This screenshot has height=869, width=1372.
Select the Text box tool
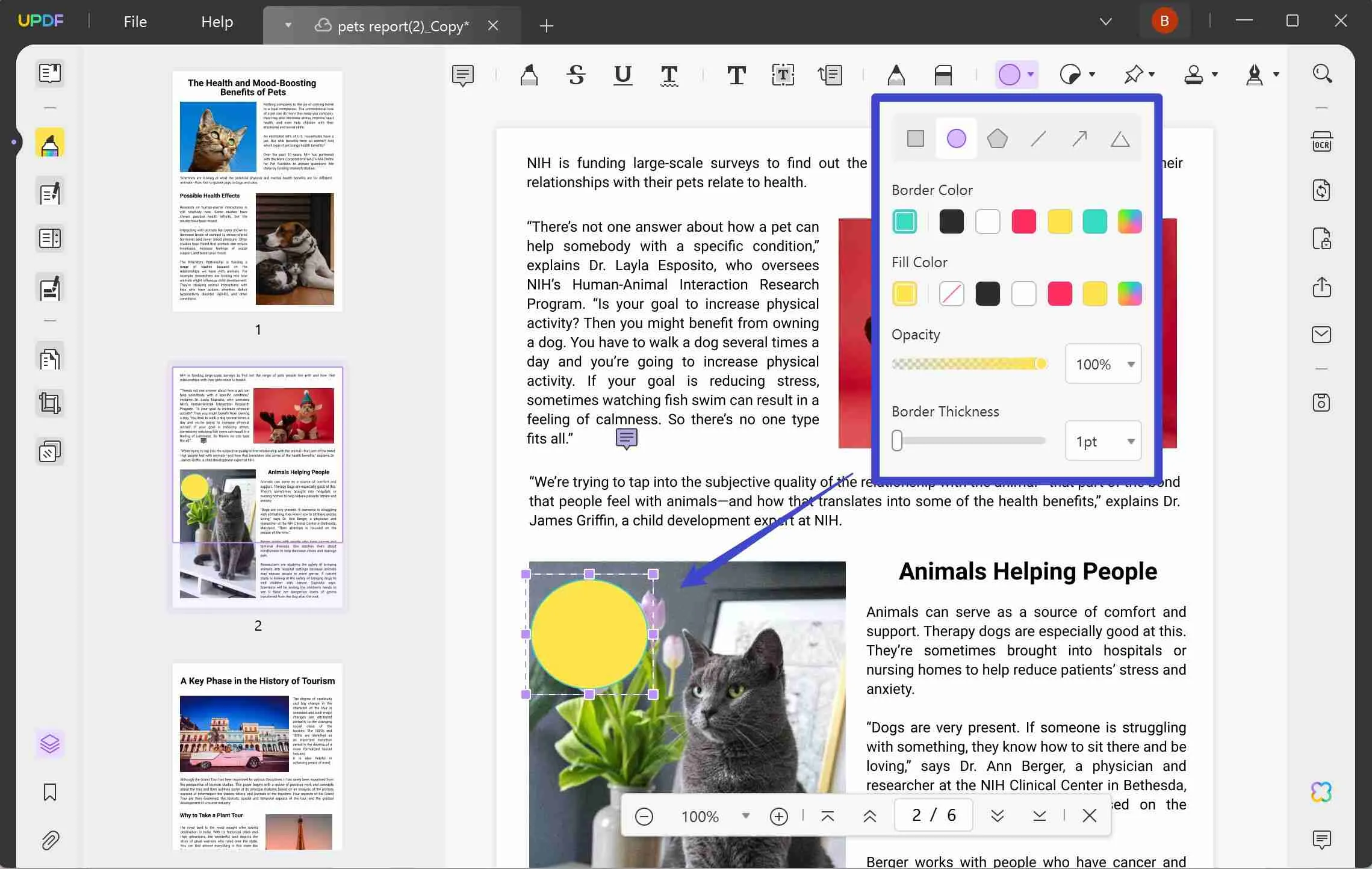coord(783,75)
